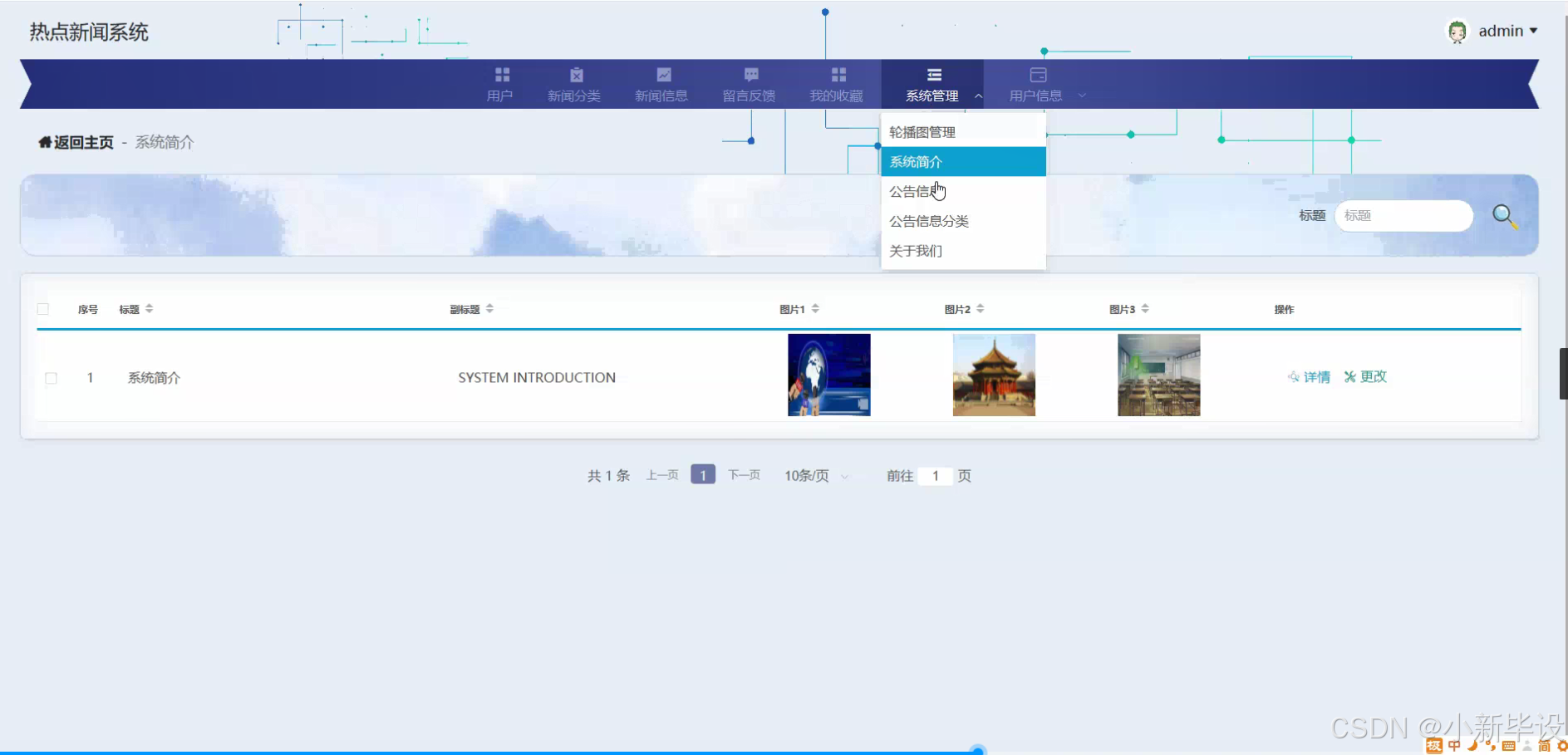Open 留言反馈 via its speech bubble icon
The width and height of the screenshot is (1568, 755).
click(750, 73)
